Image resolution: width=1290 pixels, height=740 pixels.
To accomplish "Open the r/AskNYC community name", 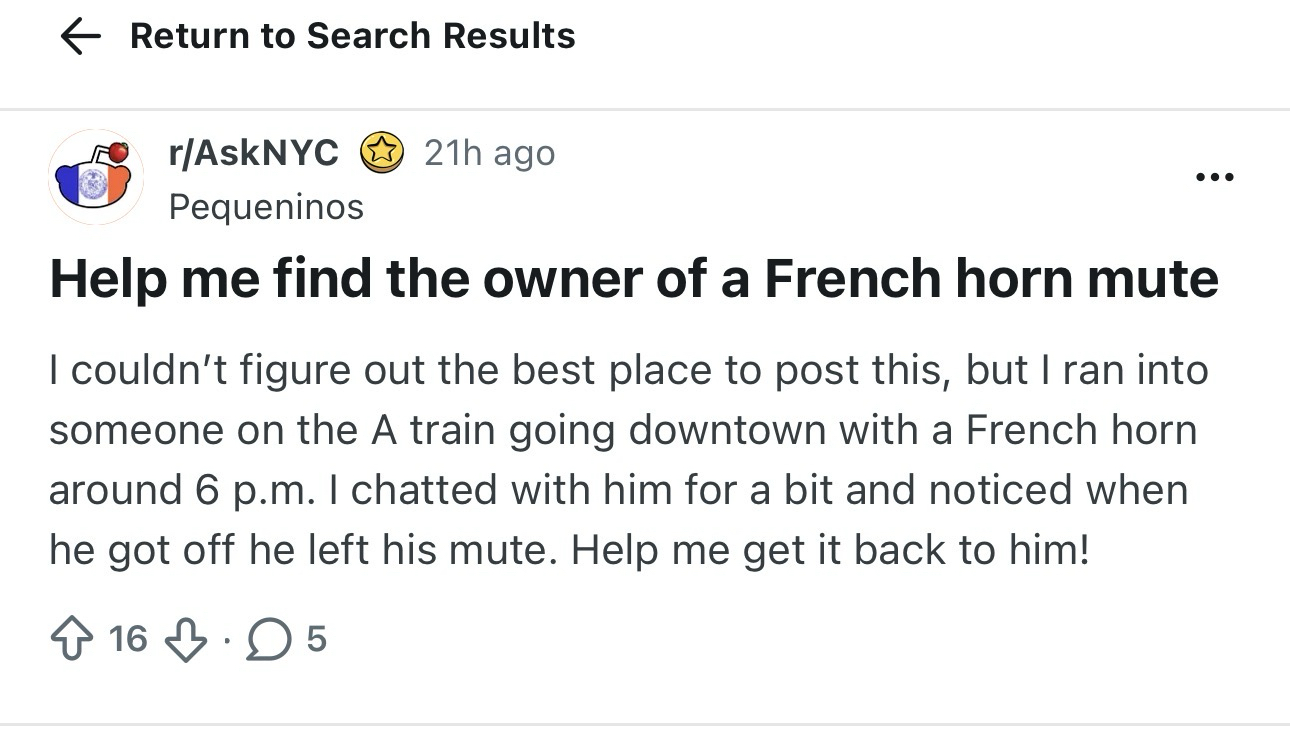I will tap(254, 153).
